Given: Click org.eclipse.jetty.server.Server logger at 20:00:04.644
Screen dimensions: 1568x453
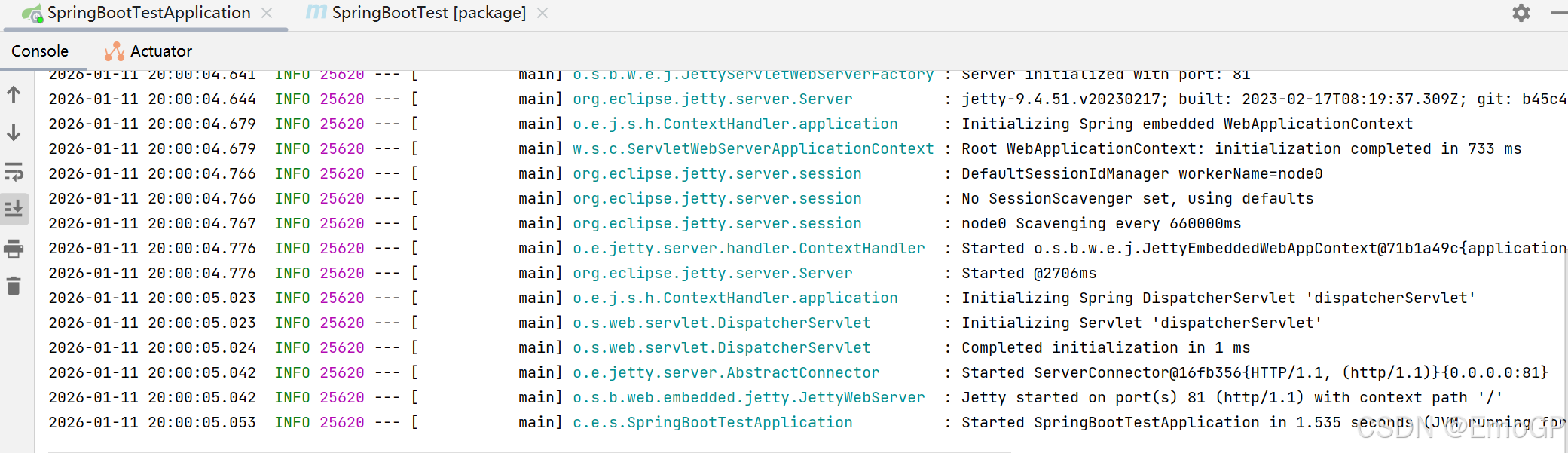Looking at the screenshot, I should coord(713,99).
